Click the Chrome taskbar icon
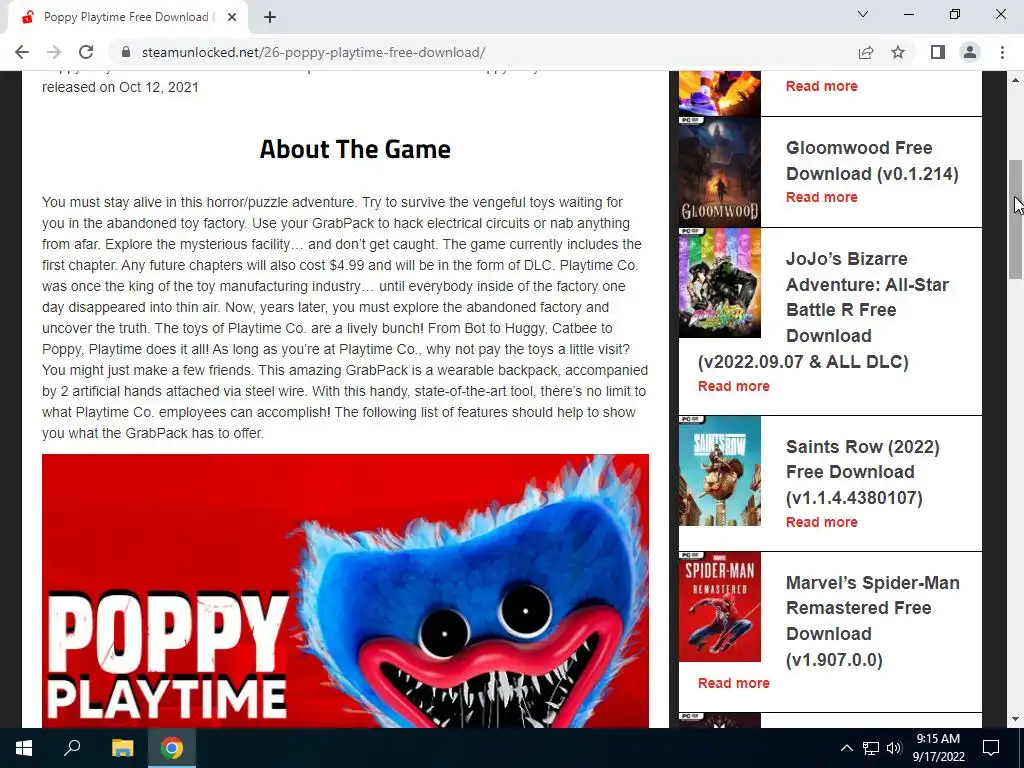The height and width of the screenshot is (768, 1024). tap(172, 748)
